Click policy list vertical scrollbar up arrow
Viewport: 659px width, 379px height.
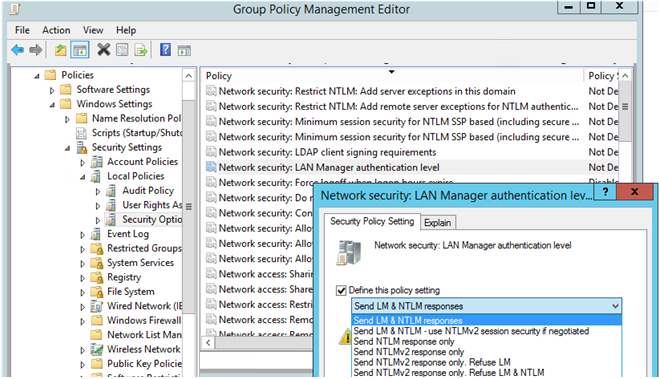[x=625, y=76]
